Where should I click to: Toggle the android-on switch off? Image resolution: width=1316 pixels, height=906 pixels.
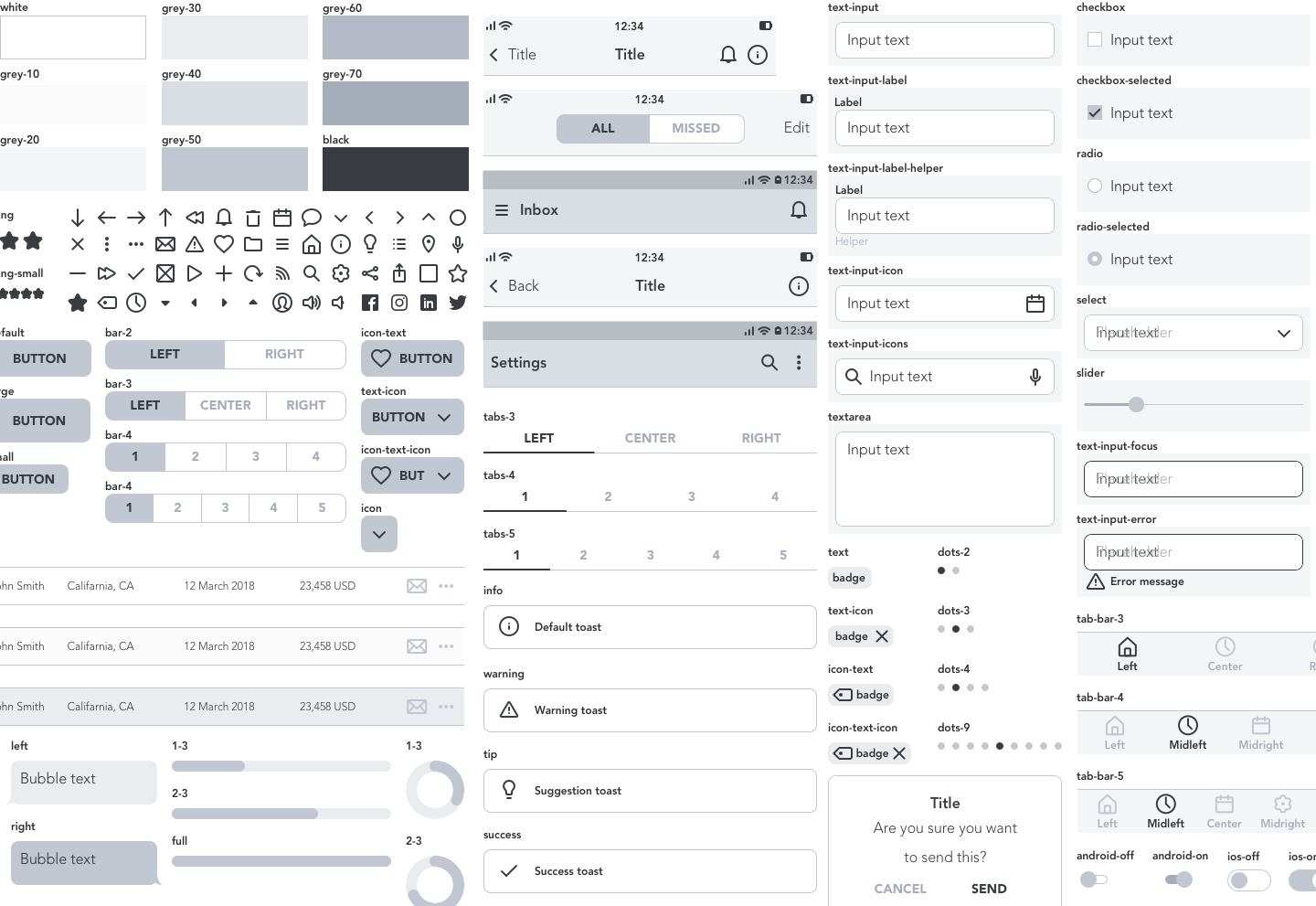coord(1179,879)
